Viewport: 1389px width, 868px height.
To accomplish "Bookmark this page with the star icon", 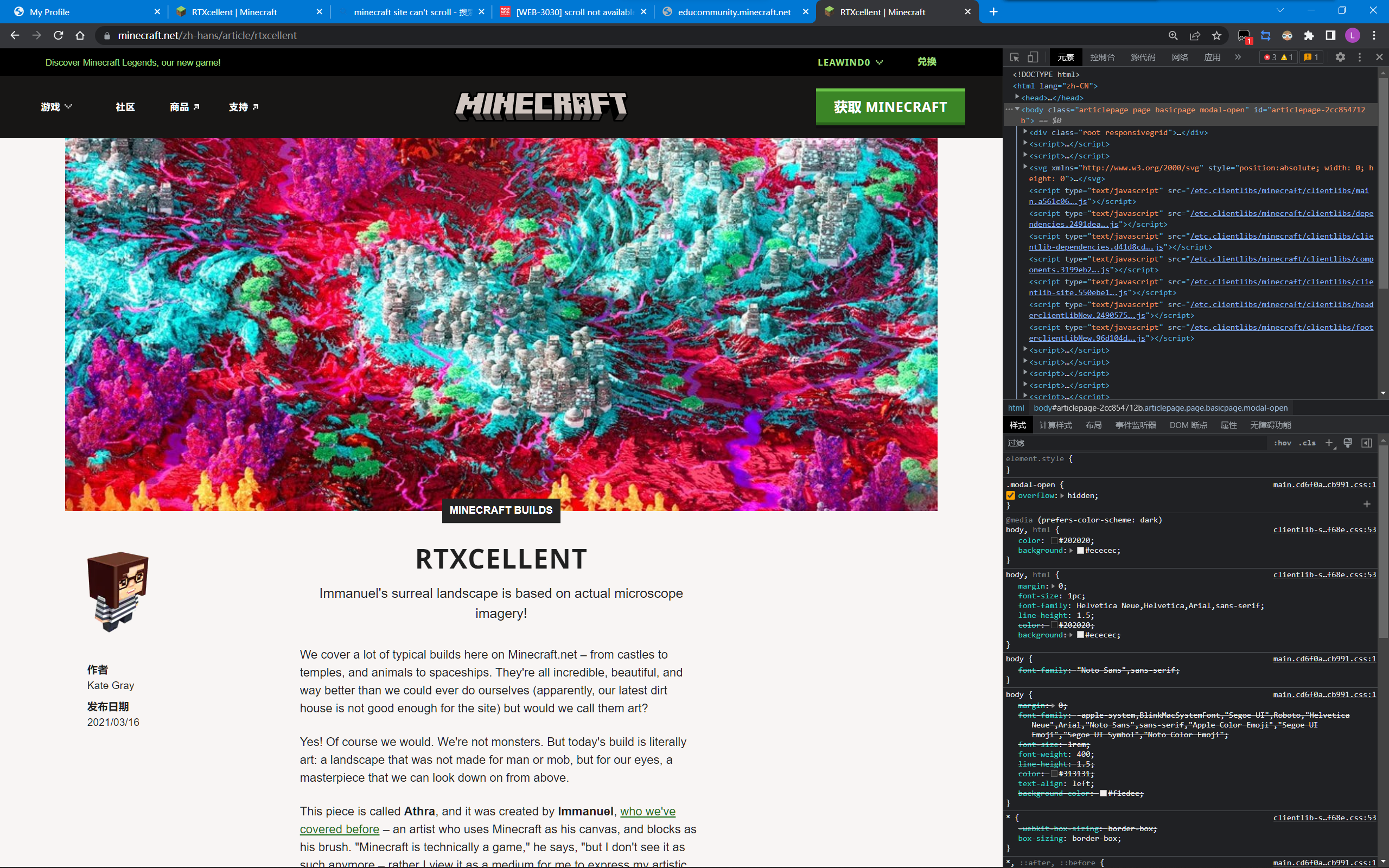I will click(x=1216, y=36).
